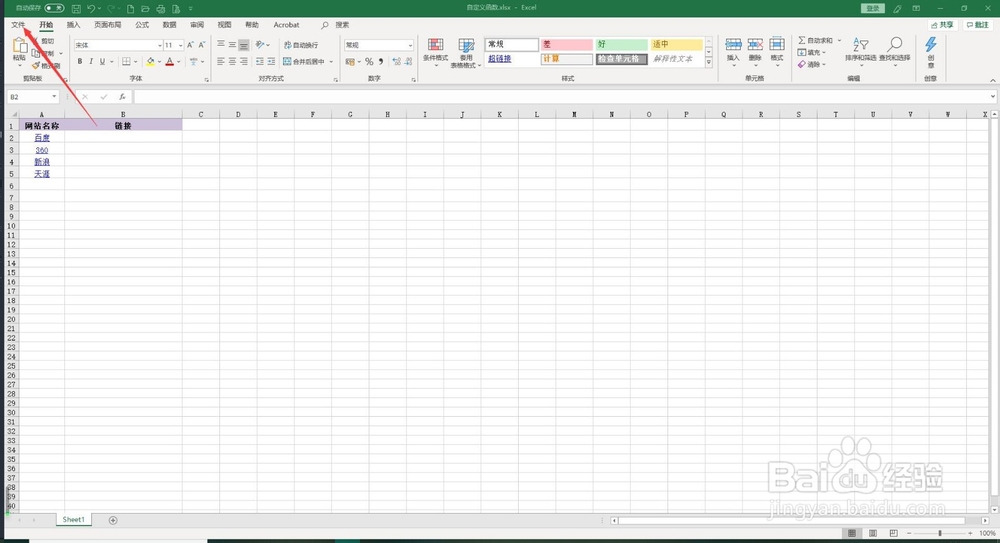Toggle middle vertical alignment
This screenshot has height=543, width=1000.
pyautogui.click(x=232, y=45)
